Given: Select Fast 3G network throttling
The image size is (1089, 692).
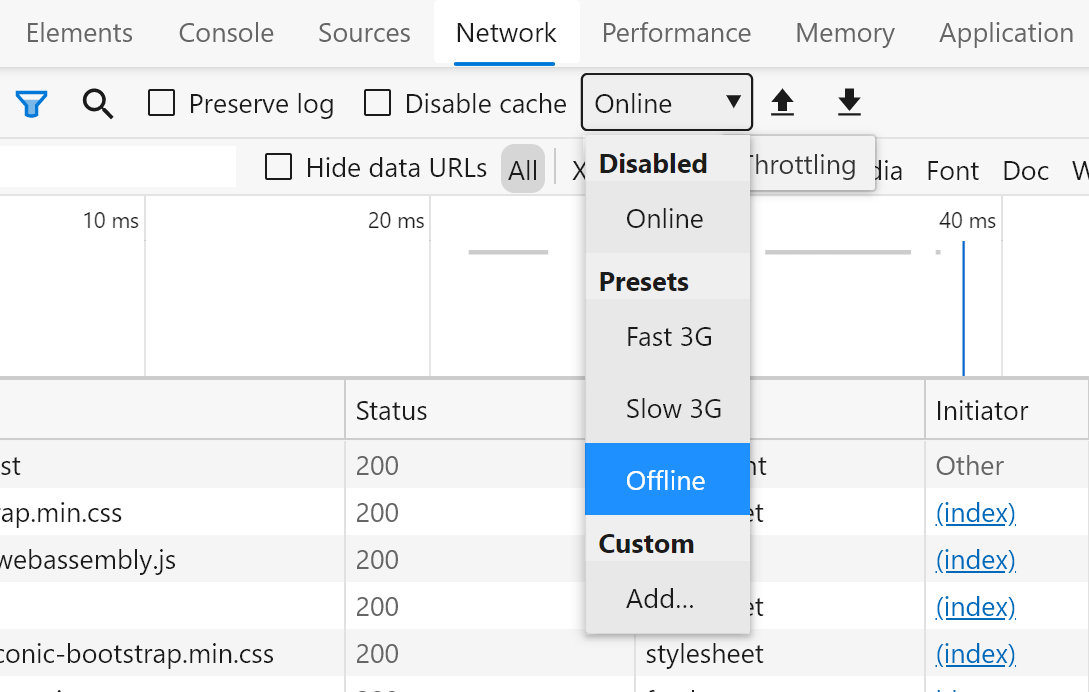Looking at the screenshot, I should click(668, 337).
